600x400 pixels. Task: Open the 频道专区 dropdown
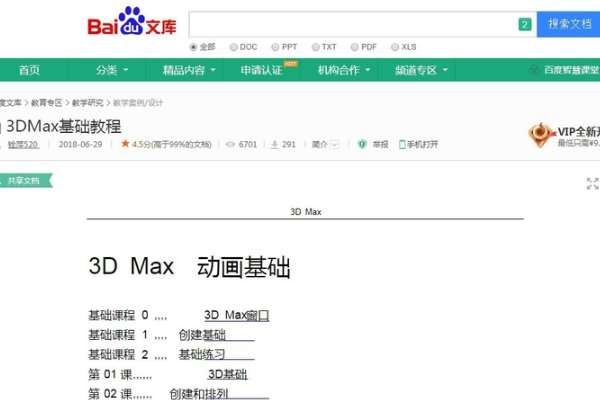point(421,70)
